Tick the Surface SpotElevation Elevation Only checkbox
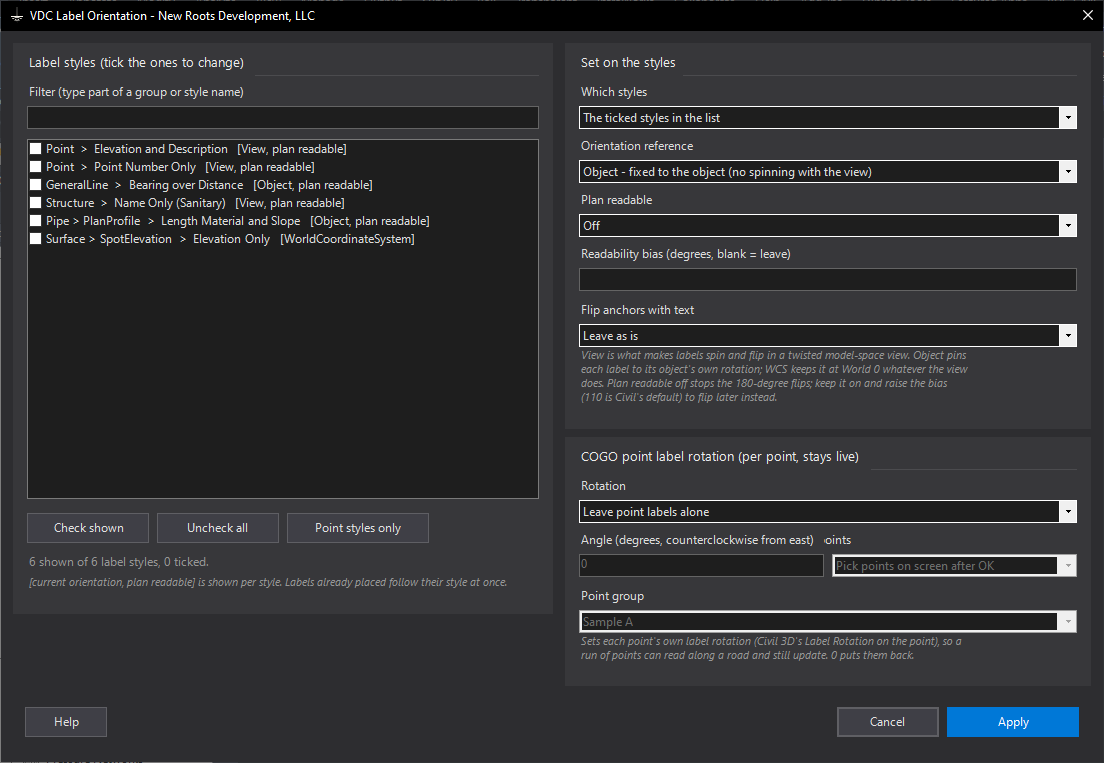The image size is (1104, 763). [x=35, y=239]
